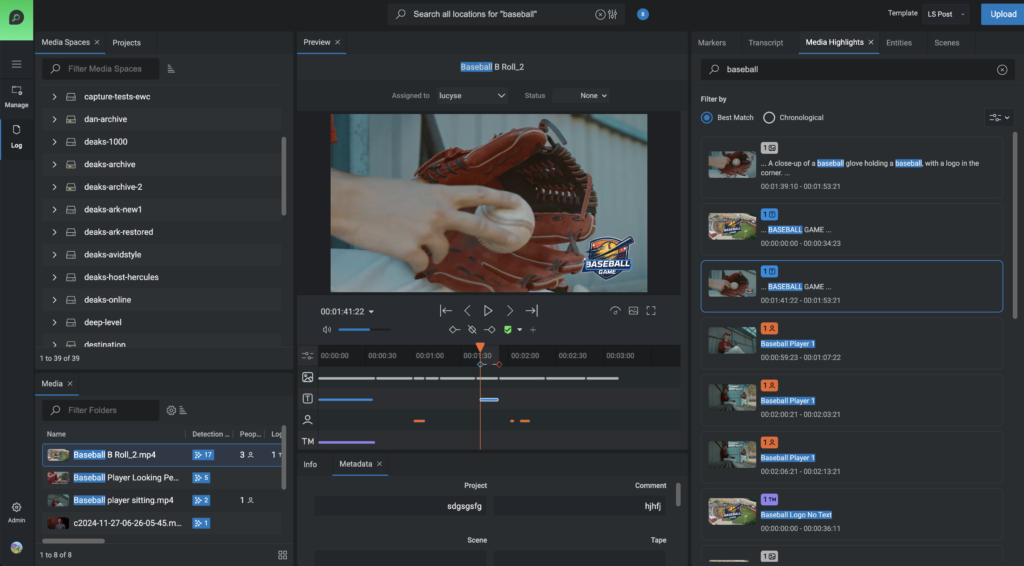The width and height of the screenshot is (1024, 566).
Task: Open the Assigned to lucyse dropdown
Action: point(473,96)
